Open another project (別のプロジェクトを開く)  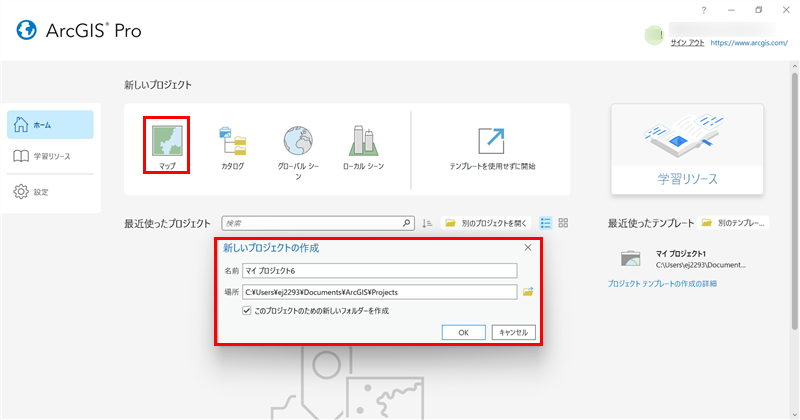(486, 223)
